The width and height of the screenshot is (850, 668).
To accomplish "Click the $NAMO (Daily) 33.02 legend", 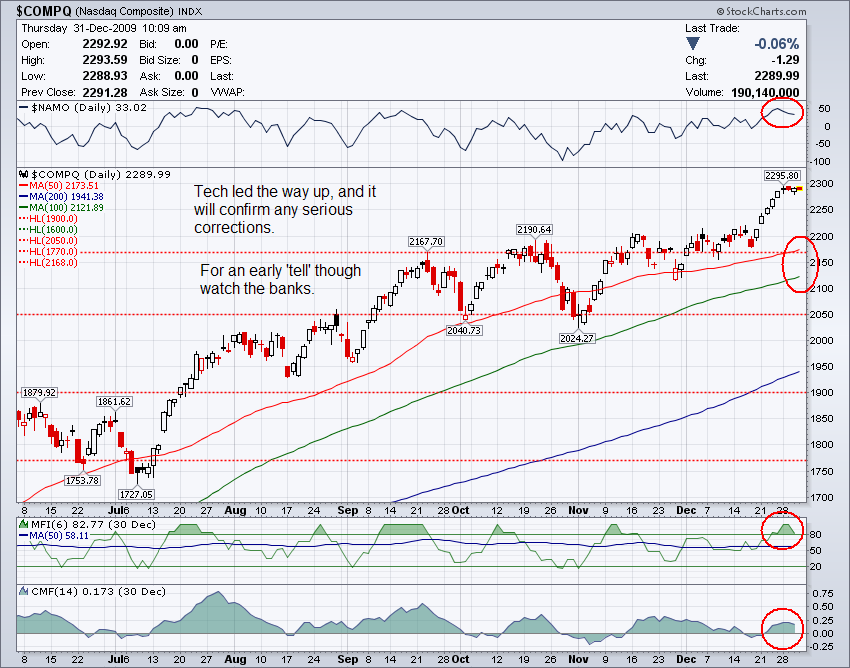I will tap(89, 107).
